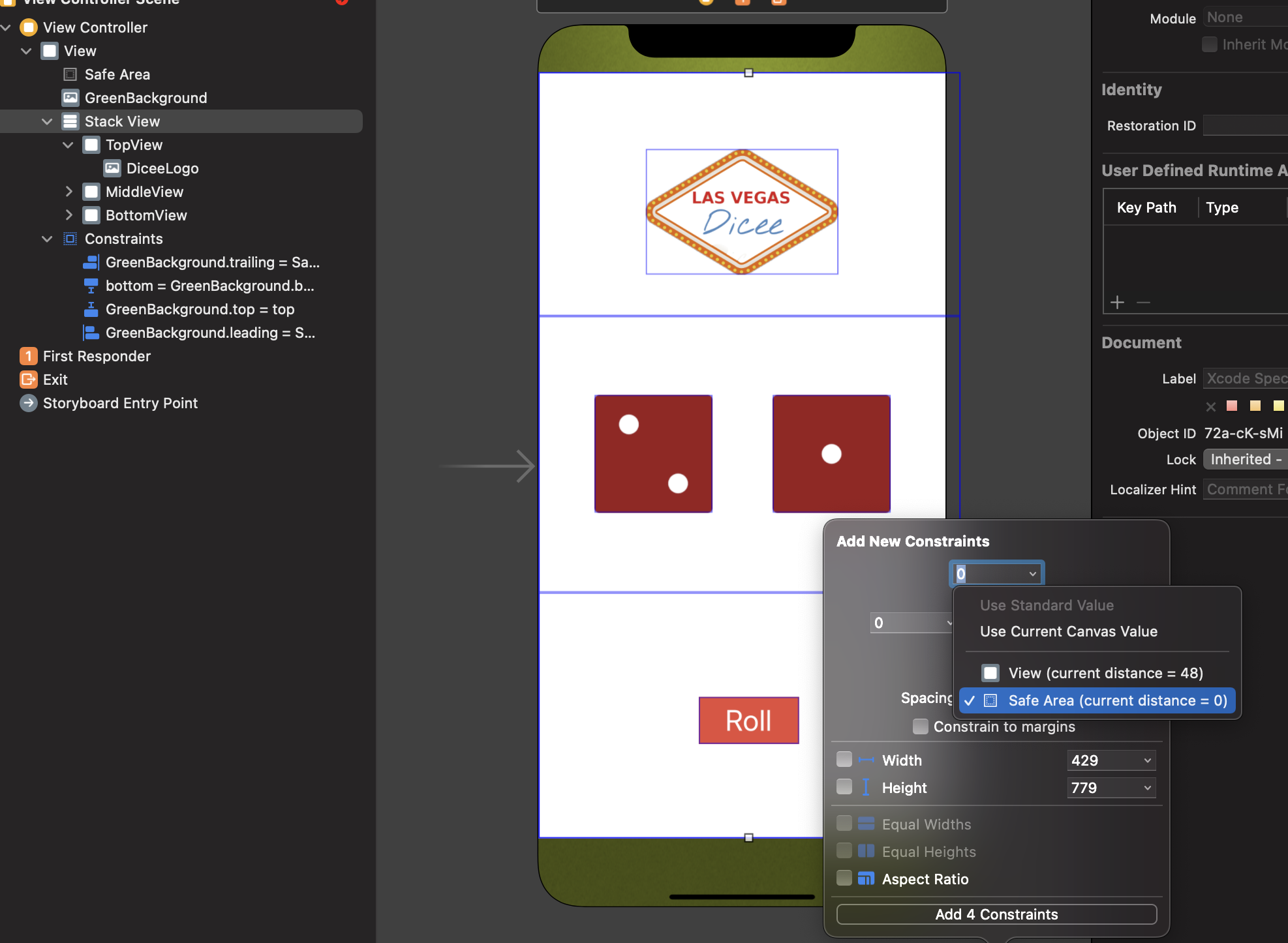1288x943 pixels.
Task: Click the Safe Area icon in outline
Action: click(70, 74)
